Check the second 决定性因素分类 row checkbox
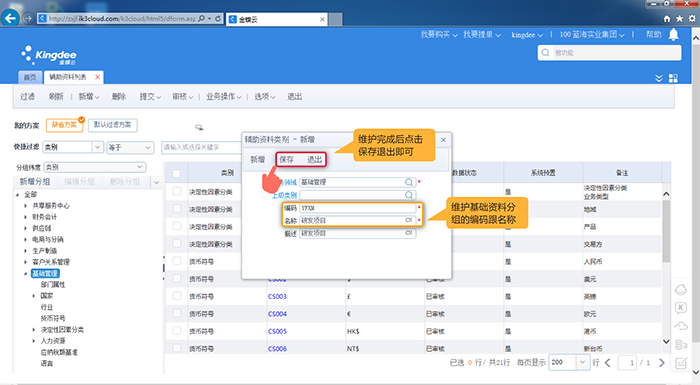Viewport: 700px width, 385px height. coord(177,209)
